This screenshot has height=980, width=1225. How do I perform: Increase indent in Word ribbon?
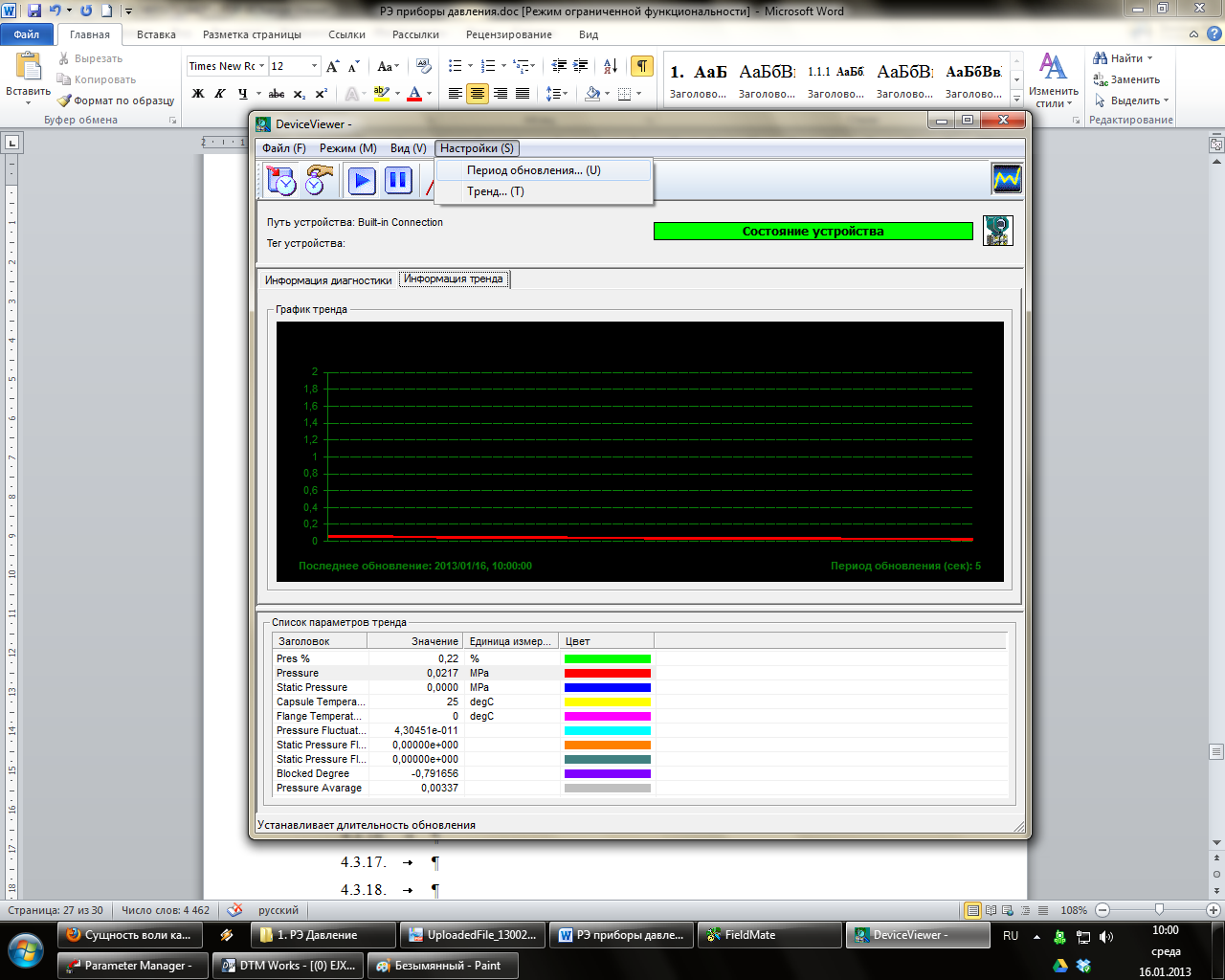pos(581,66)
